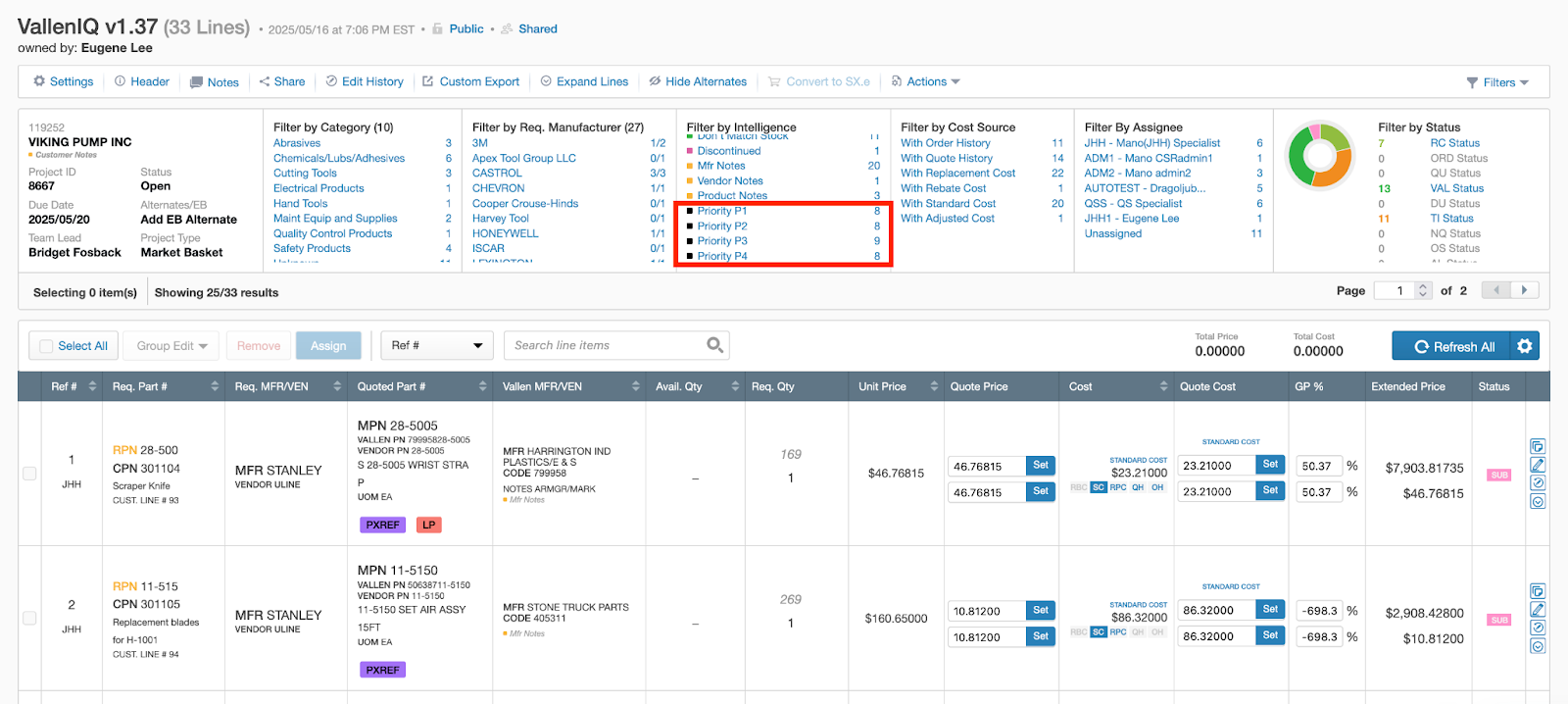
Task: Tick the checkbox for line item 2
Action: click(29, 619)
